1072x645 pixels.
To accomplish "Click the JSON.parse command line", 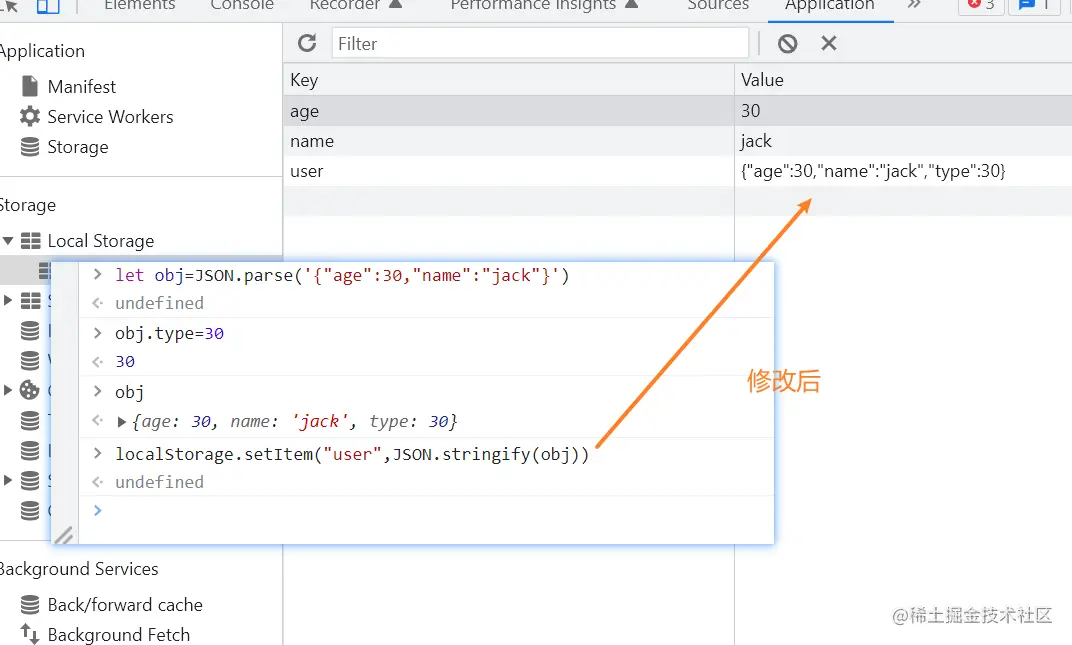I will tap(342, 276).
